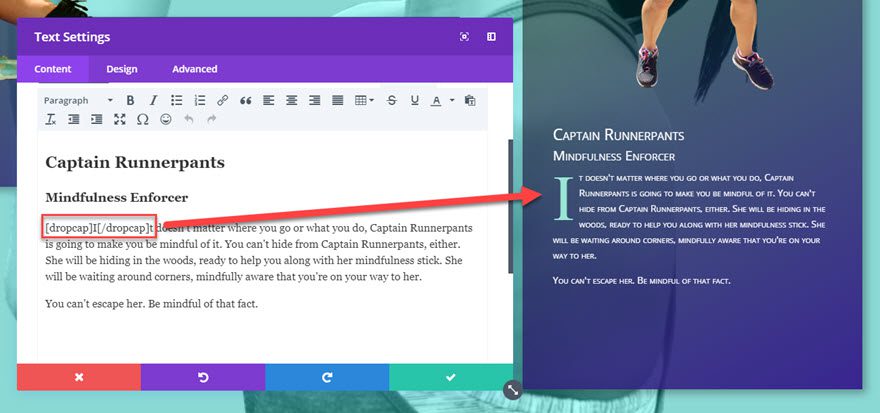880x413 pixels.
Task: Toggle fullscreen editor mode
Action: (x=120, y=119)
